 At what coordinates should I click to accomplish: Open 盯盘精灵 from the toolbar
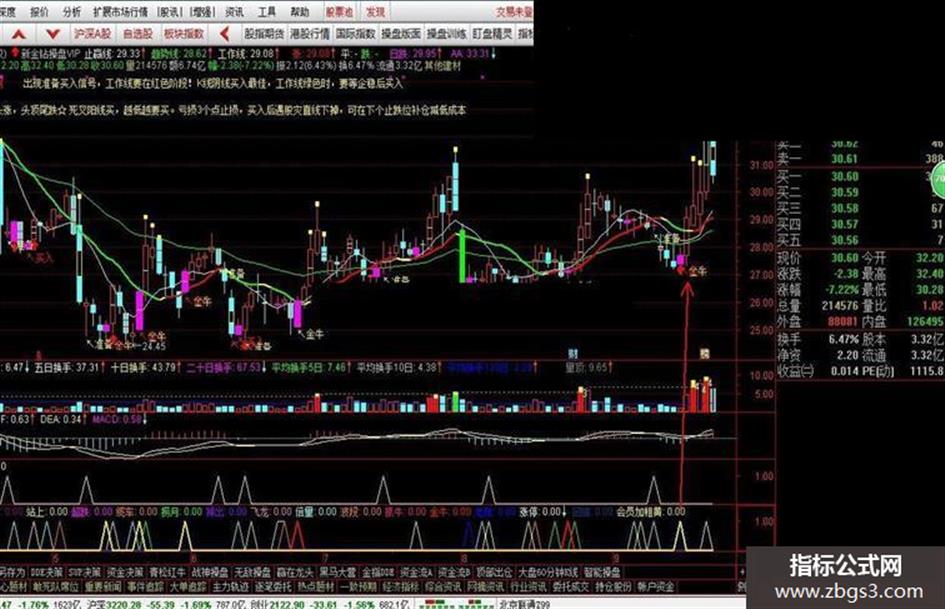(x=492, y=34)
